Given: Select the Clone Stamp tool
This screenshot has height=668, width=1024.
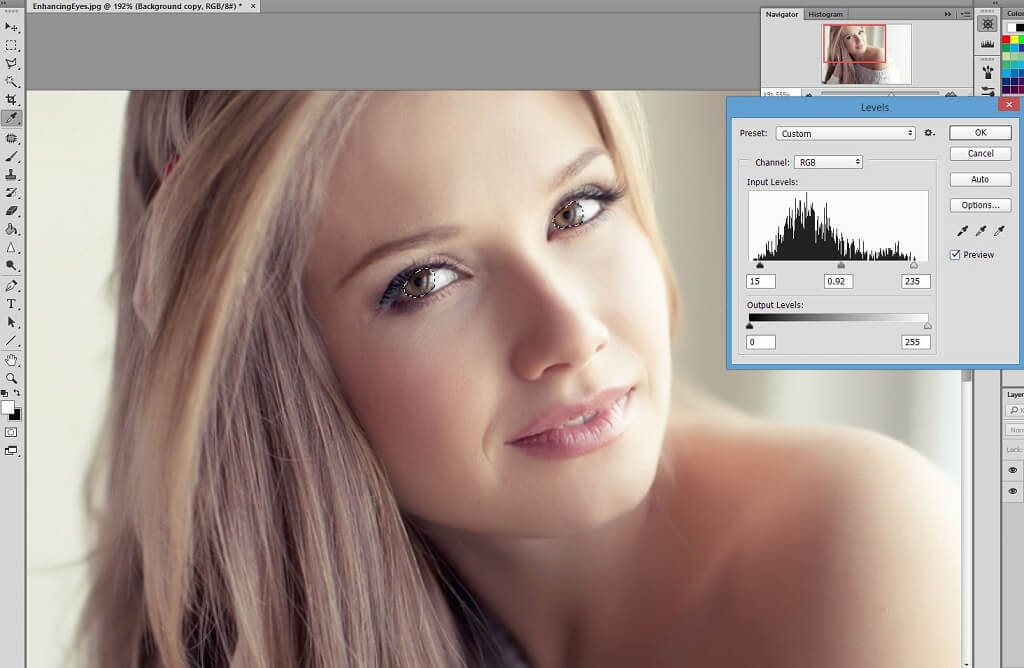Looking at the screenshot, I should point(11,175).
